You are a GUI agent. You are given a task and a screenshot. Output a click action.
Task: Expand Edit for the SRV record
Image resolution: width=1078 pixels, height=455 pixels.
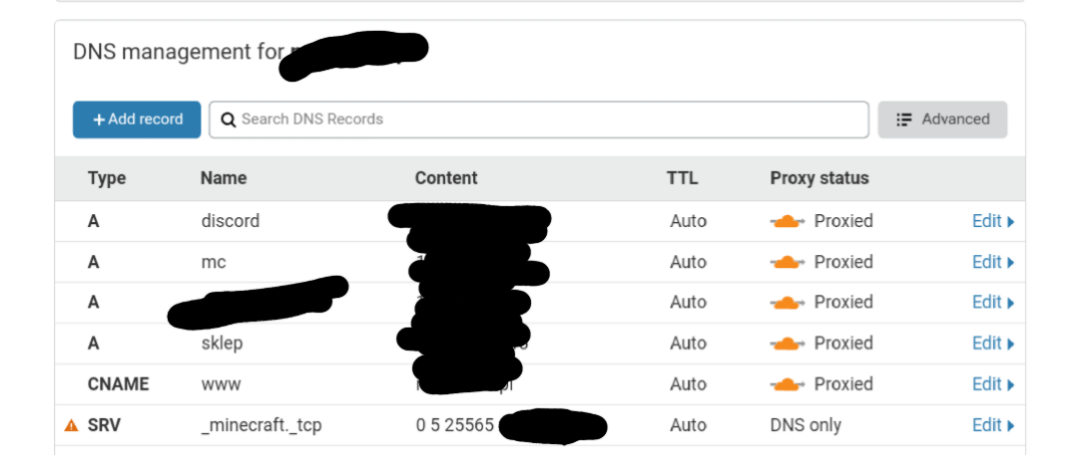click(x=993, y=425)
